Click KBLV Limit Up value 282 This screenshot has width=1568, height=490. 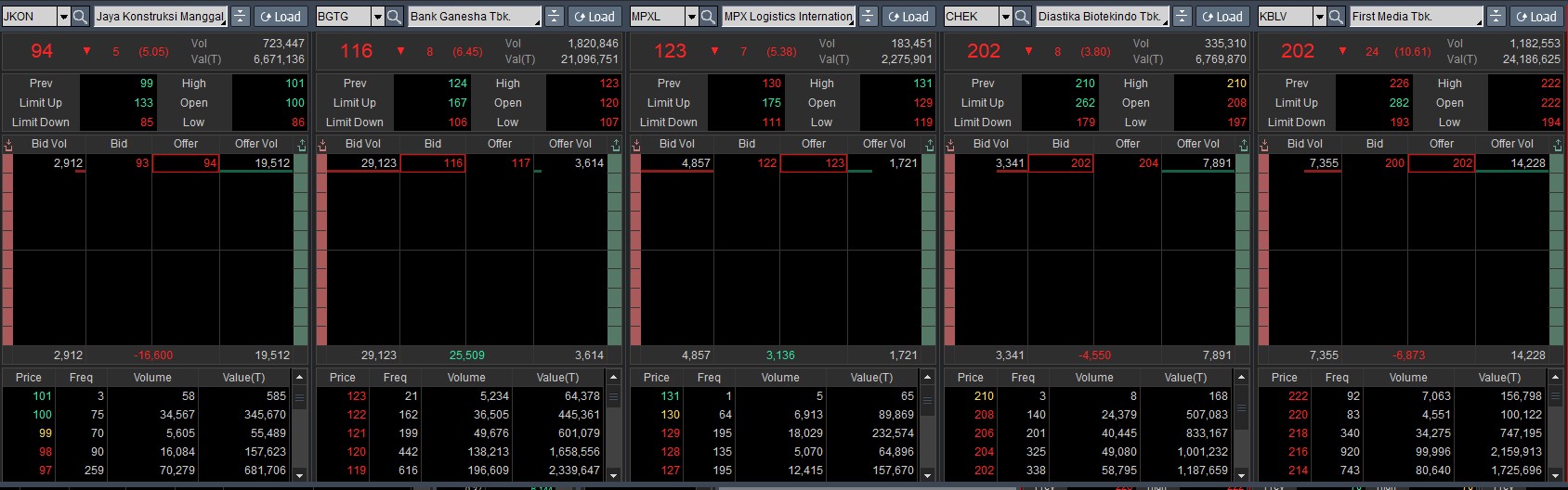pos(1399,103)
